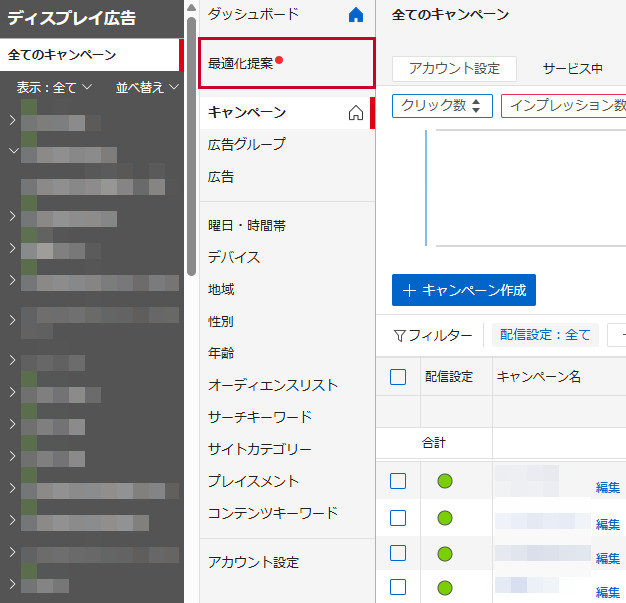Toggle the select-all checkbox in table header
This screenshot has height=603, width=626.
click(398, 377)
